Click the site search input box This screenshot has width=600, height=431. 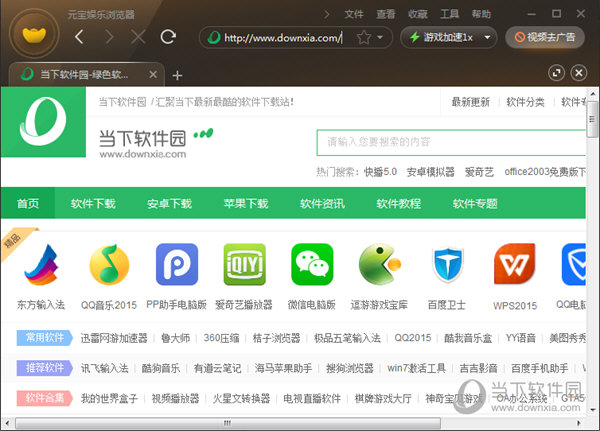(451, 142)
